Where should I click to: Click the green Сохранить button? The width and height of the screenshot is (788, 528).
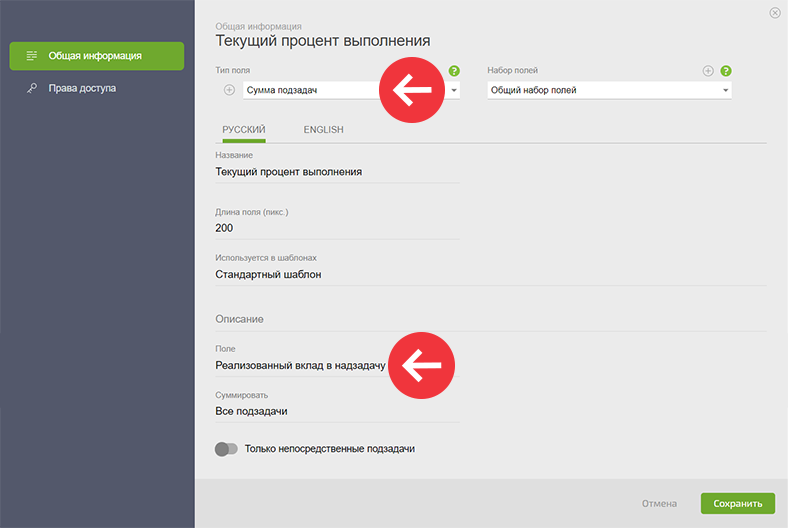tap(737, 503)
